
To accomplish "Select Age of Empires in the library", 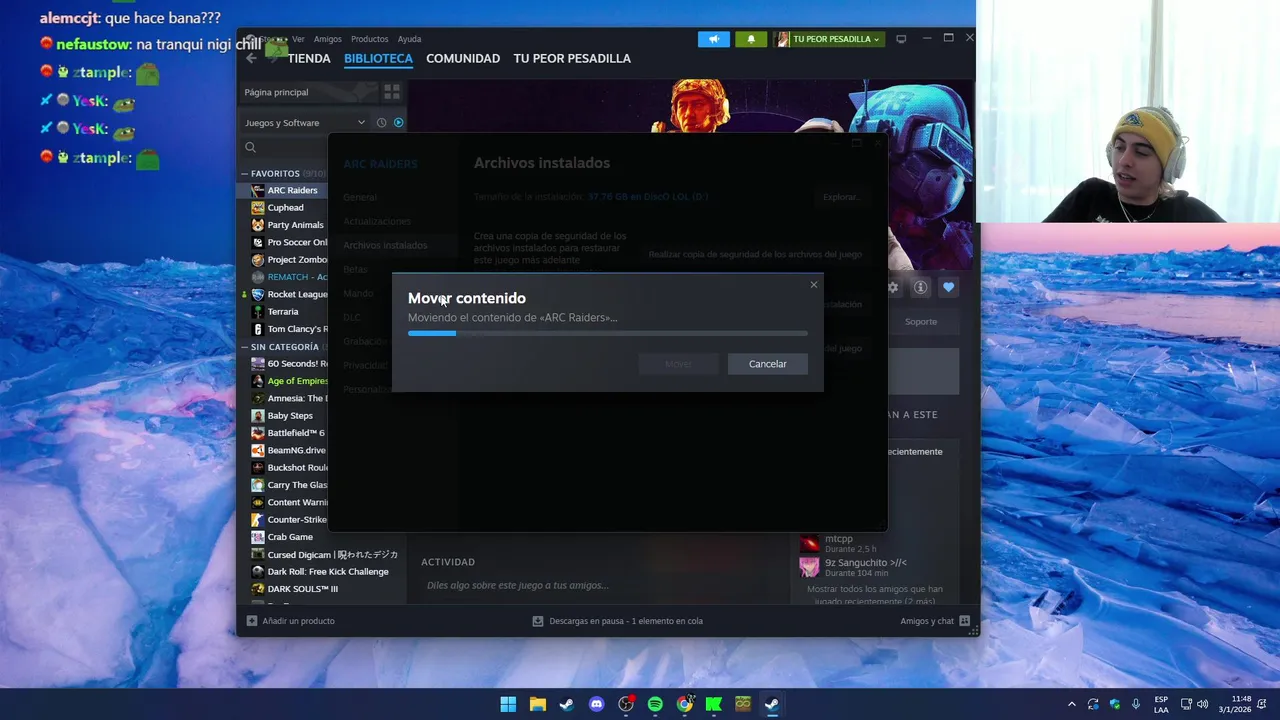I will click(297, 381).
